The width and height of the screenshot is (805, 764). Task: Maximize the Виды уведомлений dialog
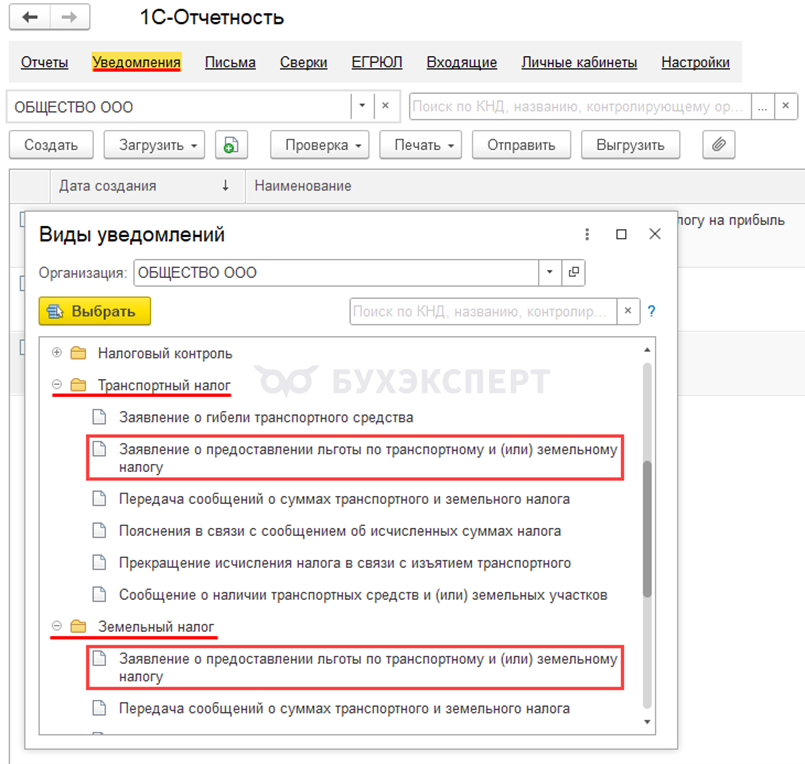621,234
